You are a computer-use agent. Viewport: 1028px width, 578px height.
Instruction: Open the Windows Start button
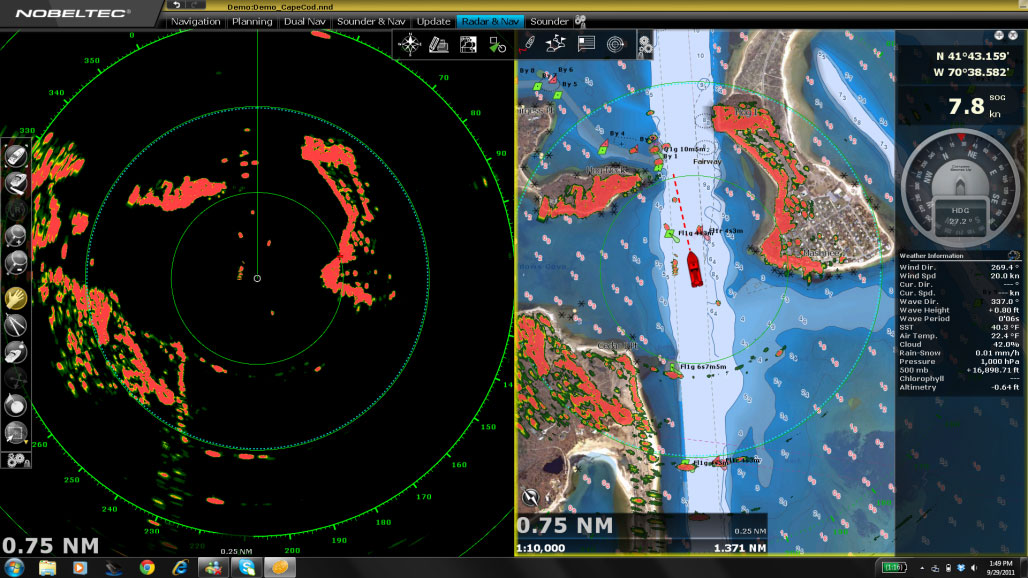point(14,568)
